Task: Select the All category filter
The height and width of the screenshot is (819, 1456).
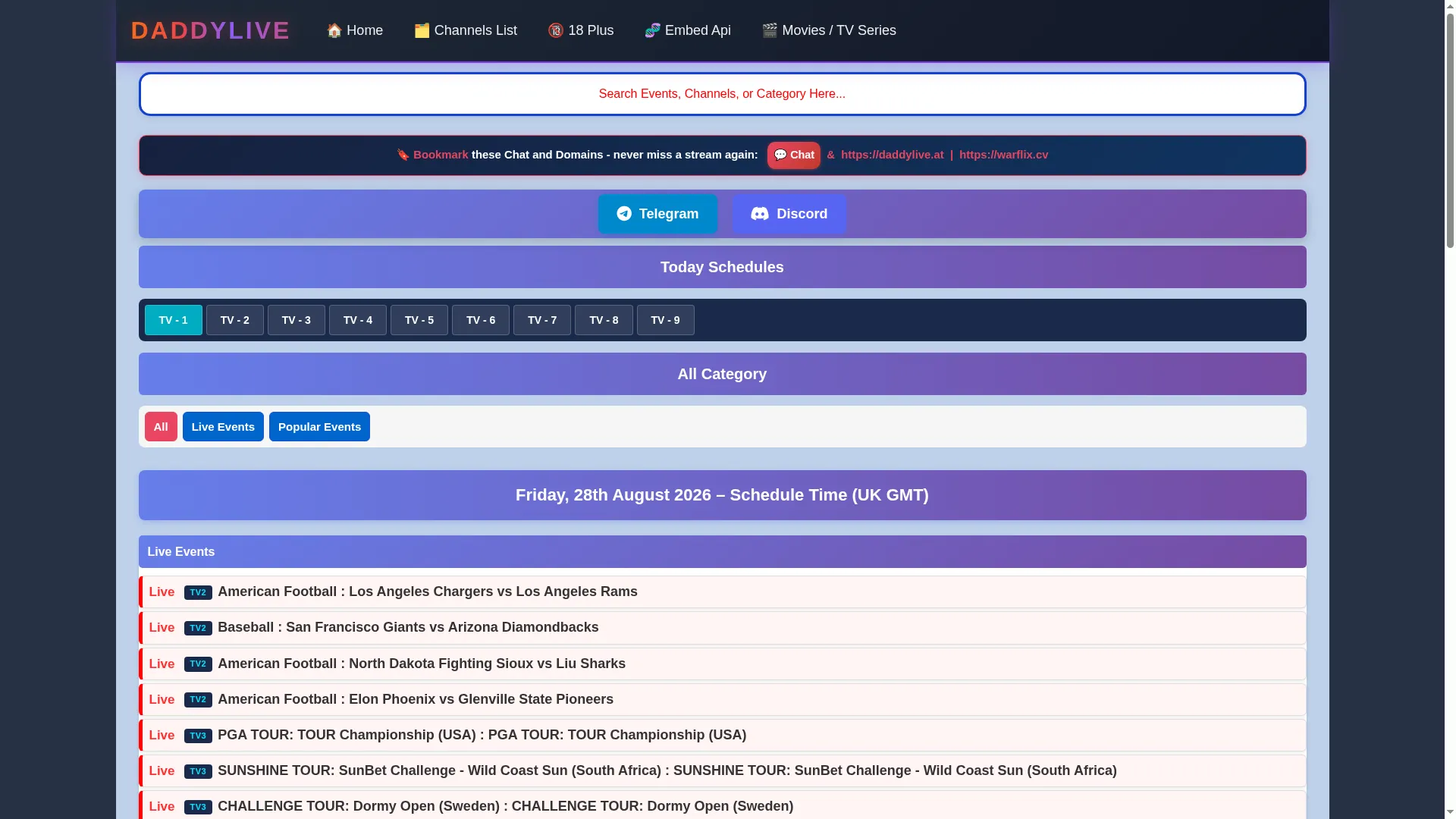Action: point(161,427)
